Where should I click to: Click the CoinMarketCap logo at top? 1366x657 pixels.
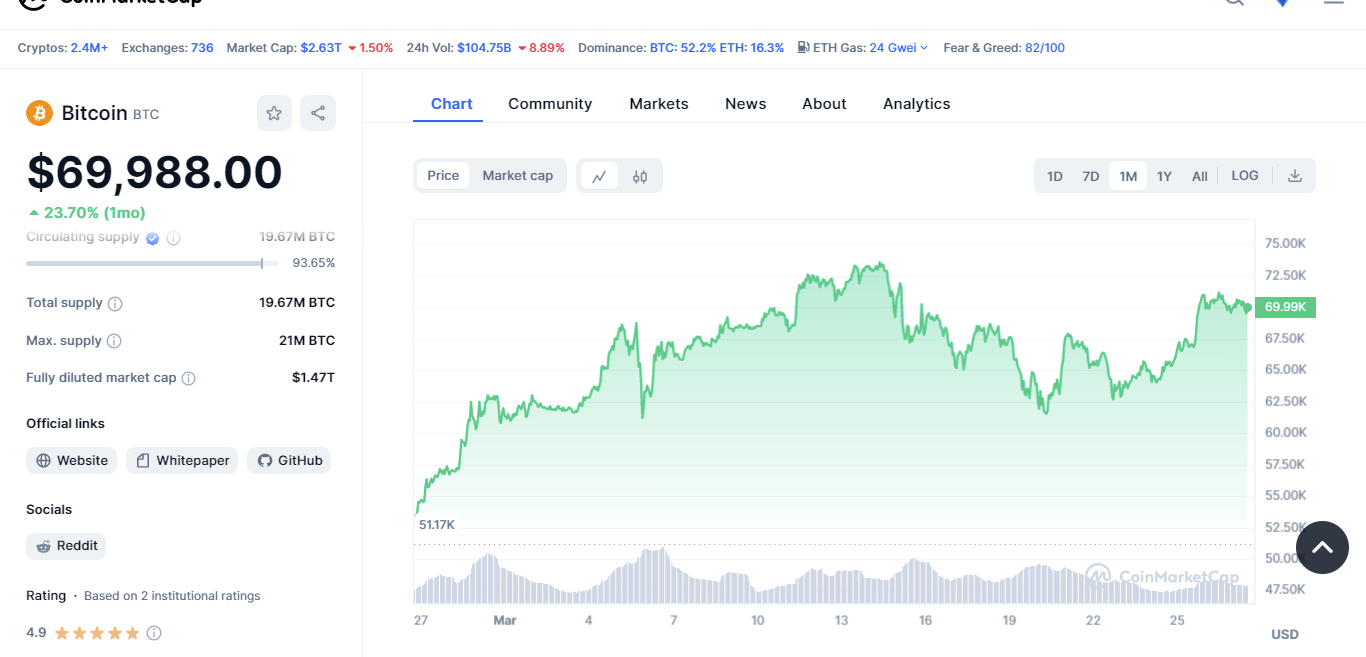tap(110, 3)
